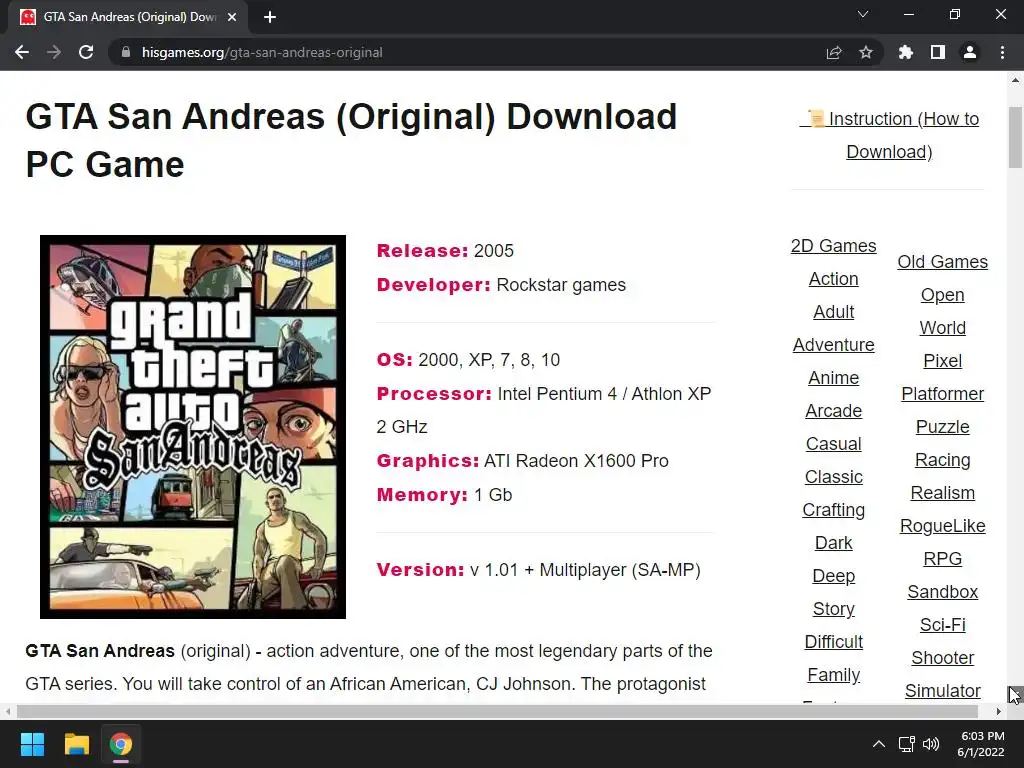The image size is (1024, 768).
Task: Click the 'ATI Radeon X1600 Pro' text
Action: point(576,460)
